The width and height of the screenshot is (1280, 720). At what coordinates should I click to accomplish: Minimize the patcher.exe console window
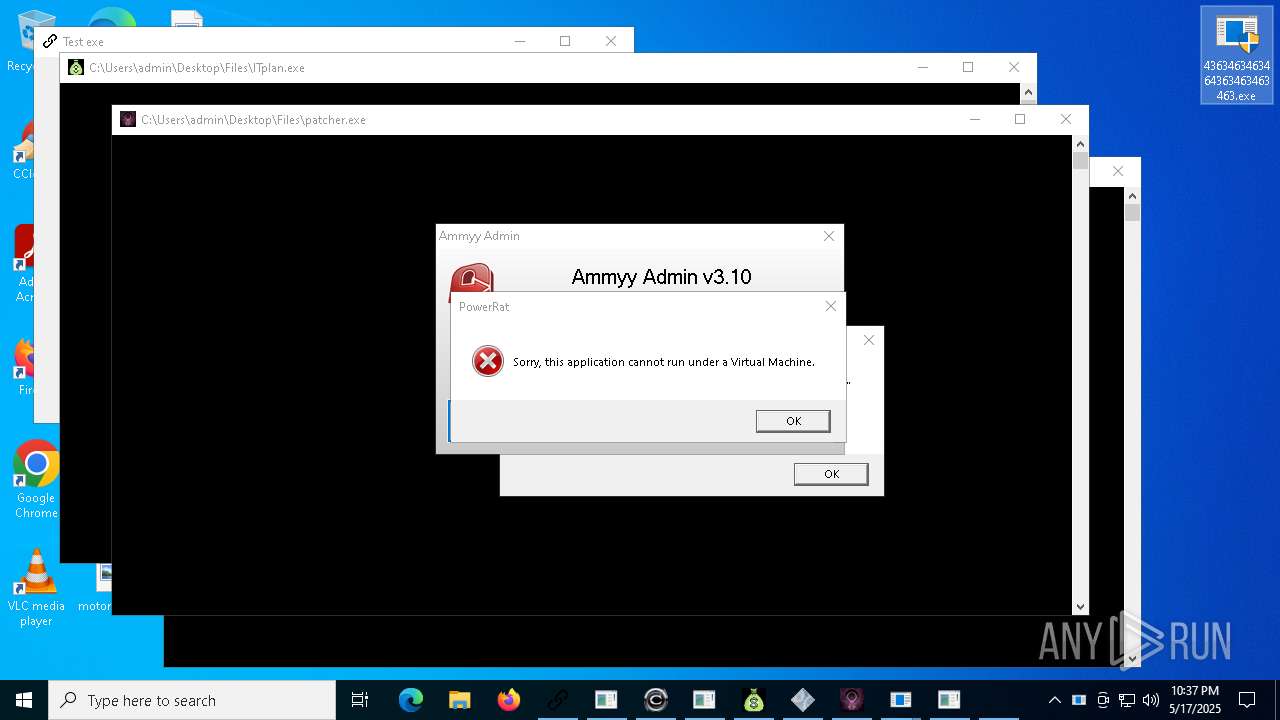click(x=975, y=119)
